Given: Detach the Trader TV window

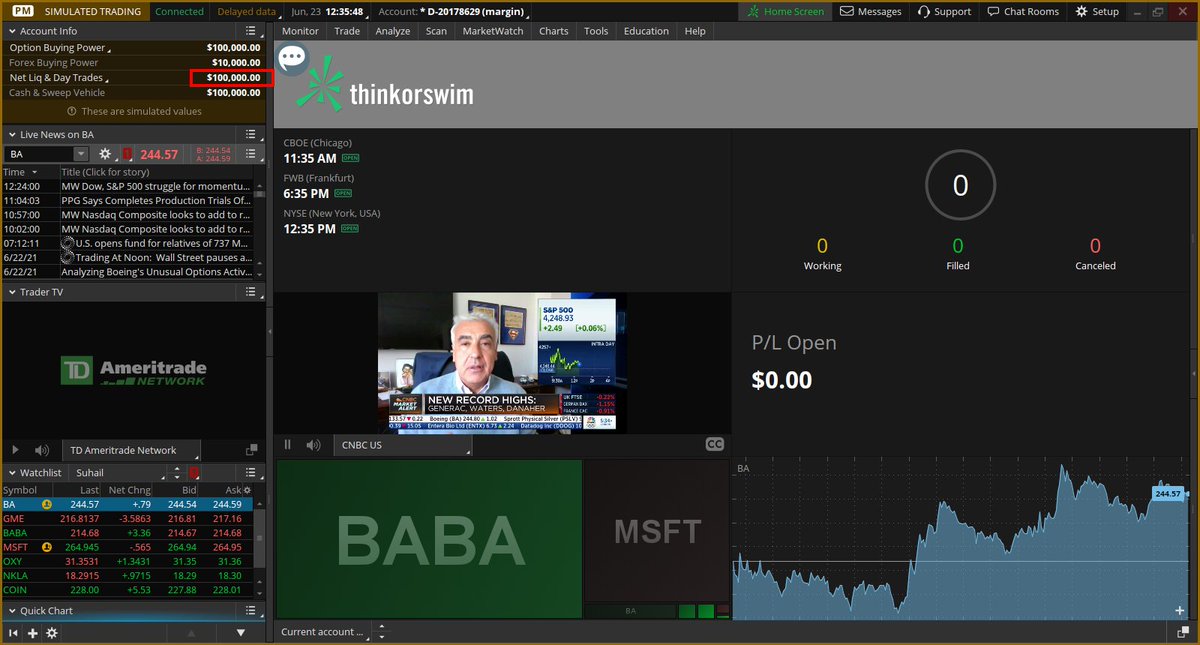Looking at the screenshot, I should click(253, 451).
